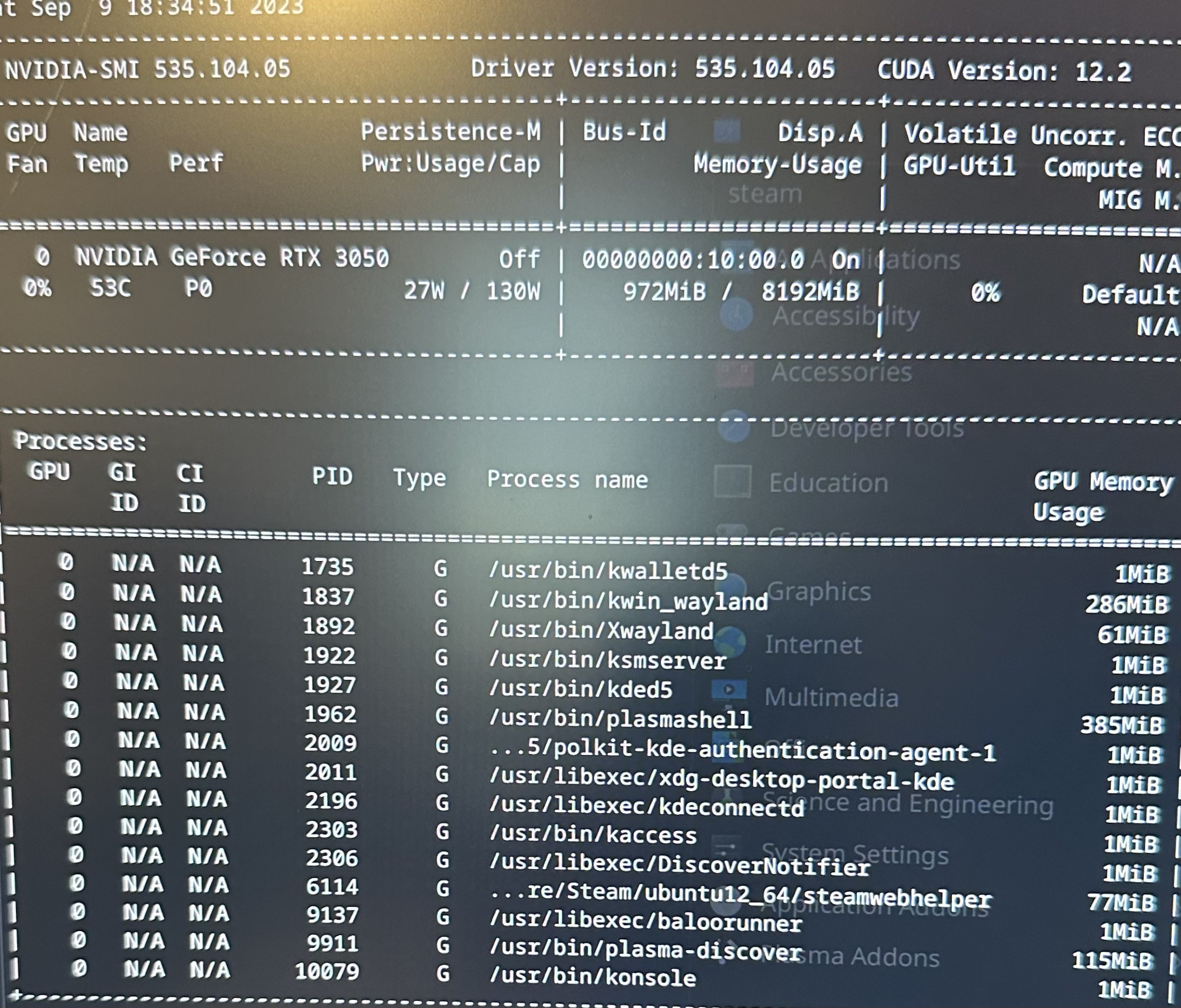Click the faded steam entry text
1181x1008 pixels.
coord(765,194)
